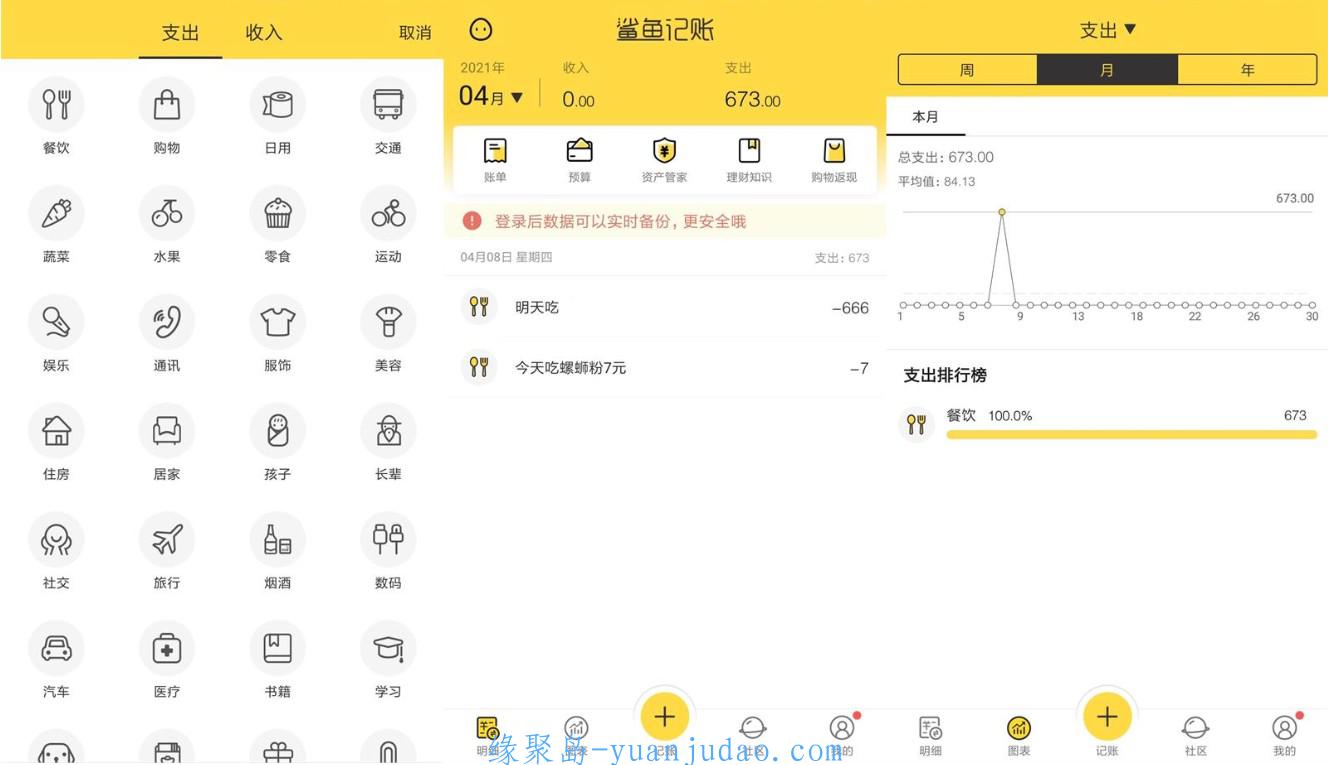Open 我的 tab on chart screen

[x=1285, y=735]
